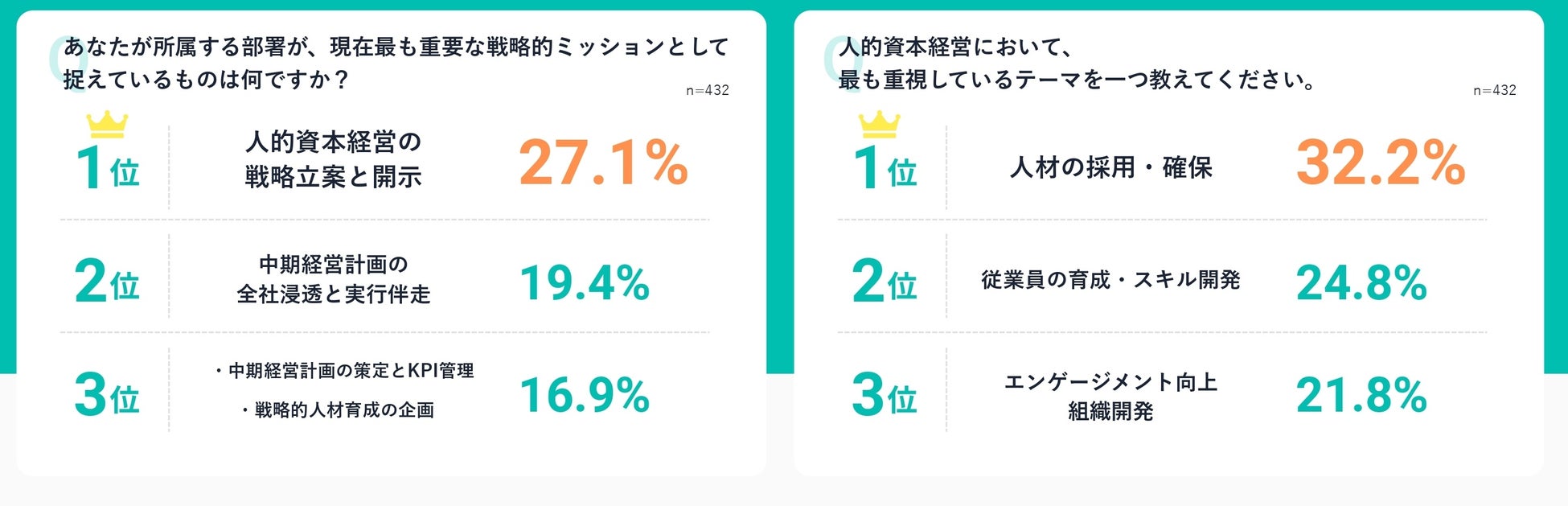
Task: Select the 中期経営計画の全社浸透と実行伴走 label
Action: click(333, 279)
